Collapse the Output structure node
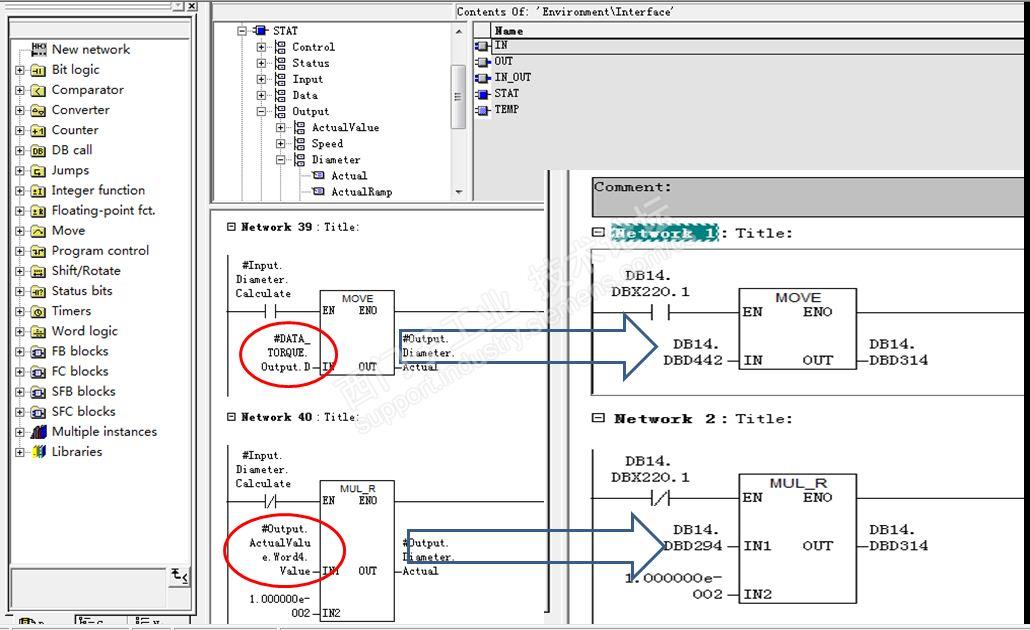 (x=261, y=111)
